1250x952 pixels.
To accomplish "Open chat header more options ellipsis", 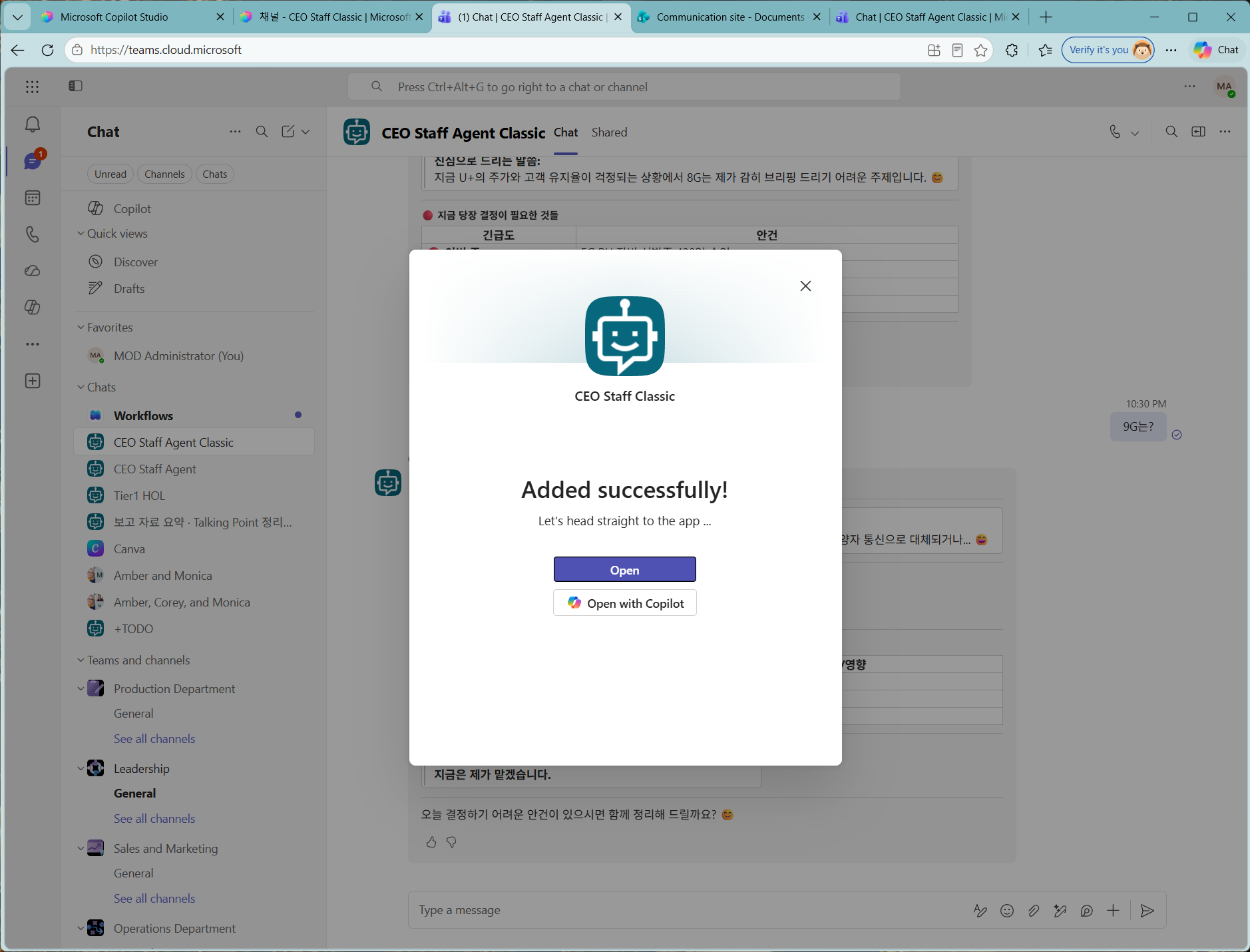I will point(1225,132).
